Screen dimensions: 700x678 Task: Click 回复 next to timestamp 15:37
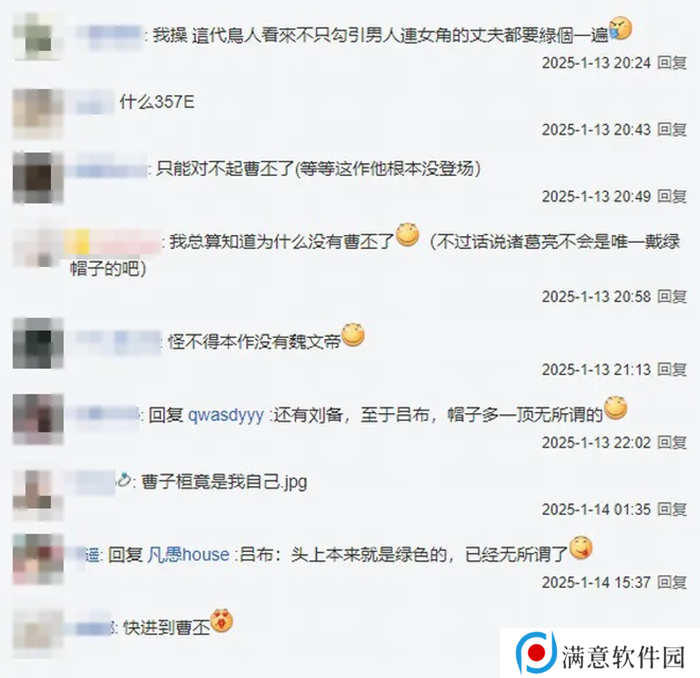(672, 582)
